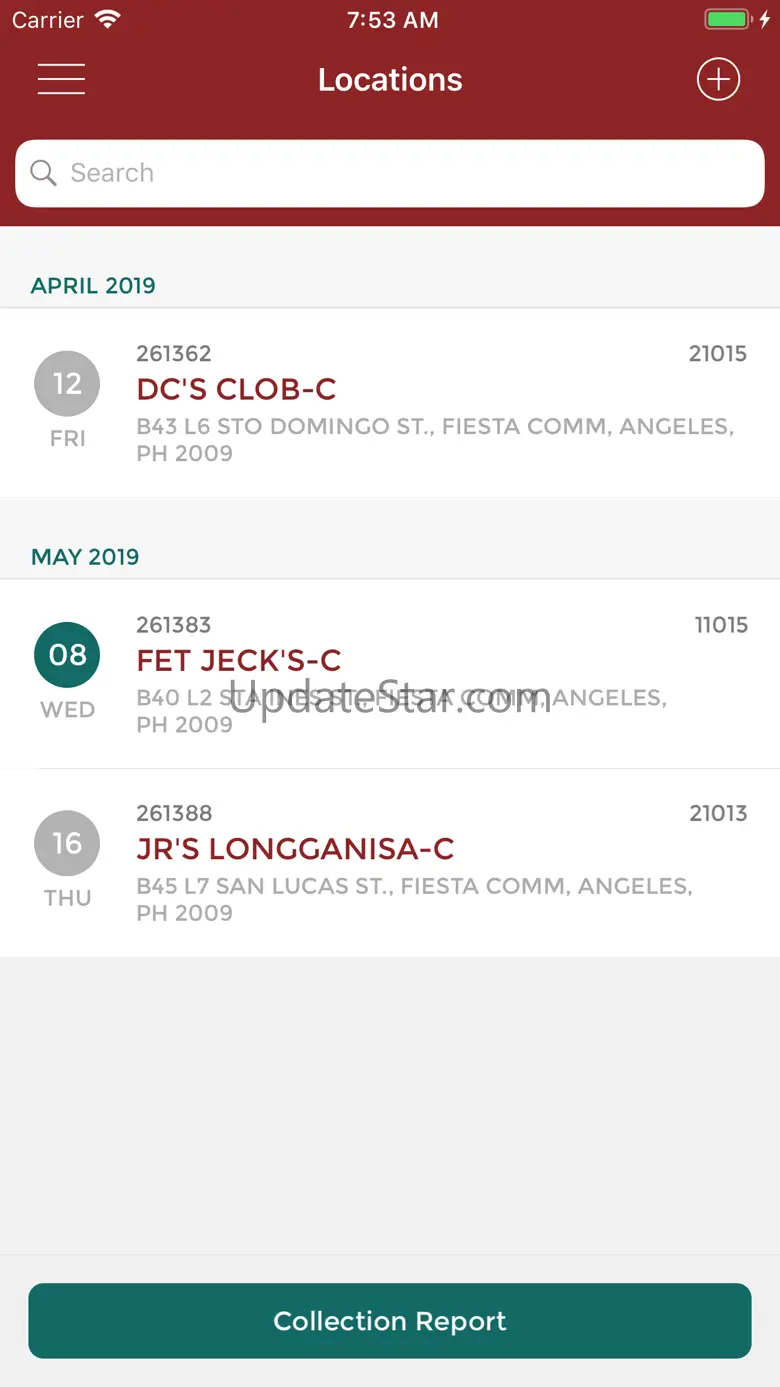780x1387 pixels.
Task: Select the 12 FRI date circle
Action: 67,384
